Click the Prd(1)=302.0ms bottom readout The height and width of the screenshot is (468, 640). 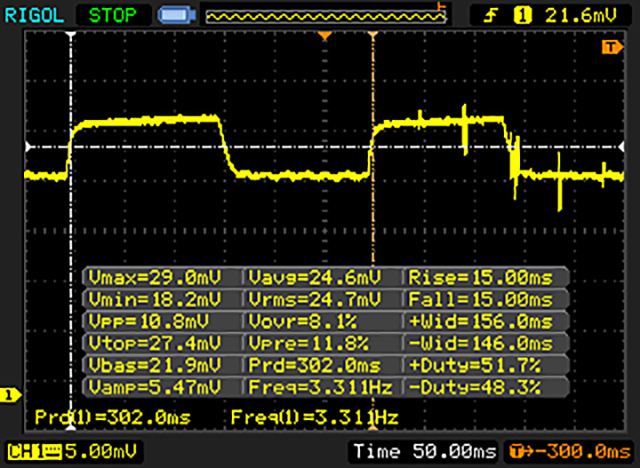click(113, 417)
